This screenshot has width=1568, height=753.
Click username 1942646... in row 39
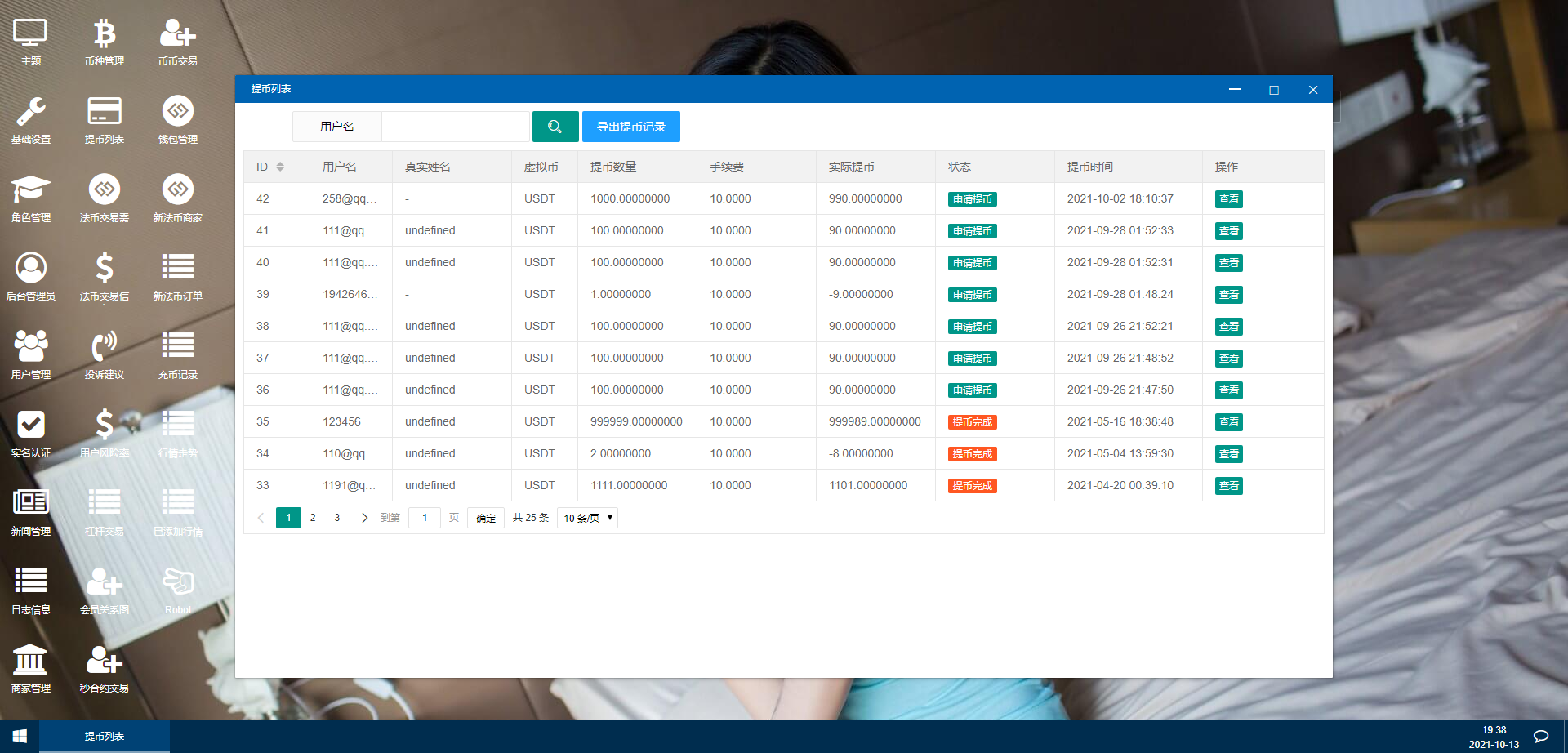point(350,294)
